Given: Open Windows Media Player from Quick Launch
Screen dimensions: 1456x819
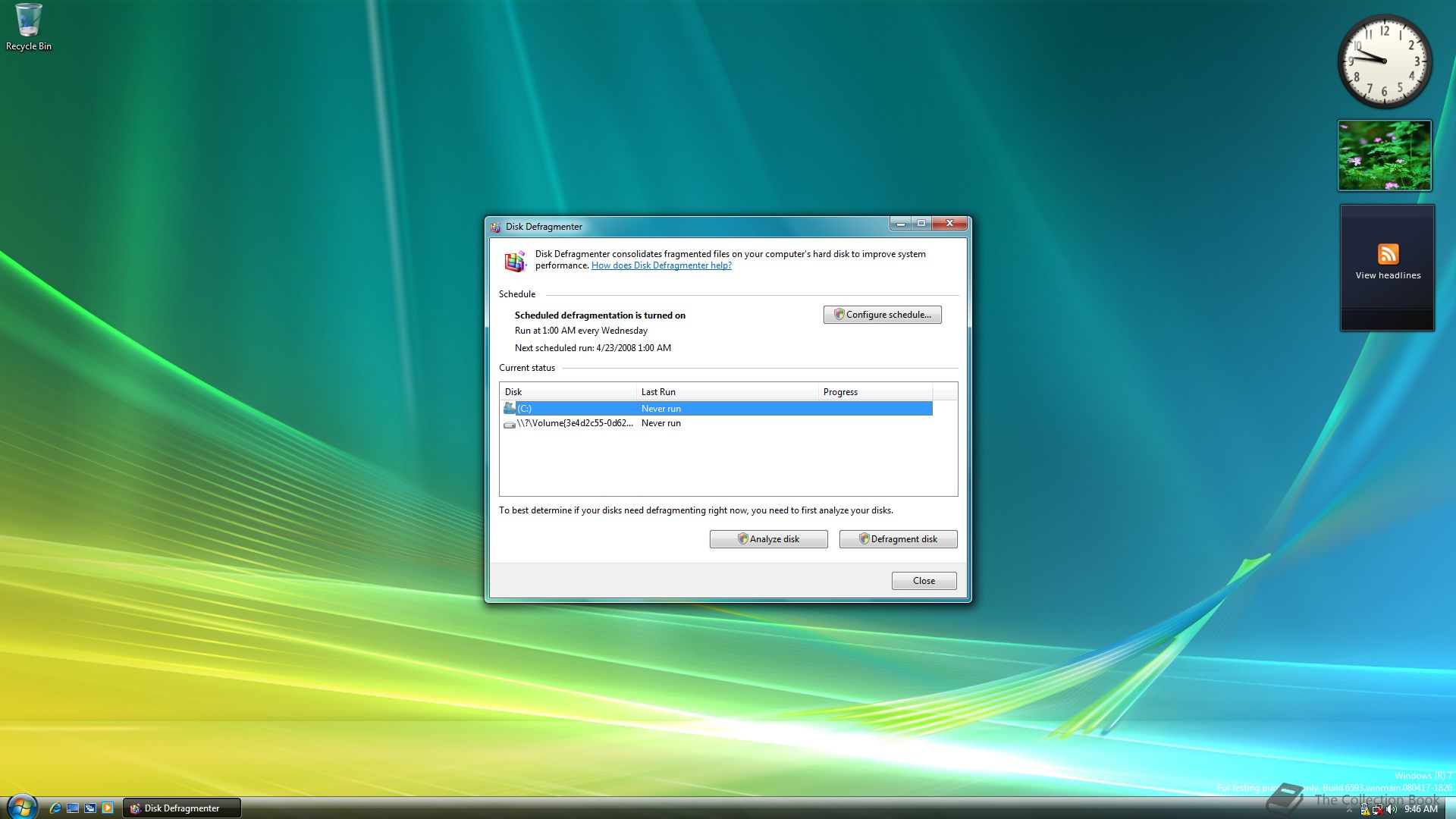Looking at the screenshot, I should coord(108,808).
